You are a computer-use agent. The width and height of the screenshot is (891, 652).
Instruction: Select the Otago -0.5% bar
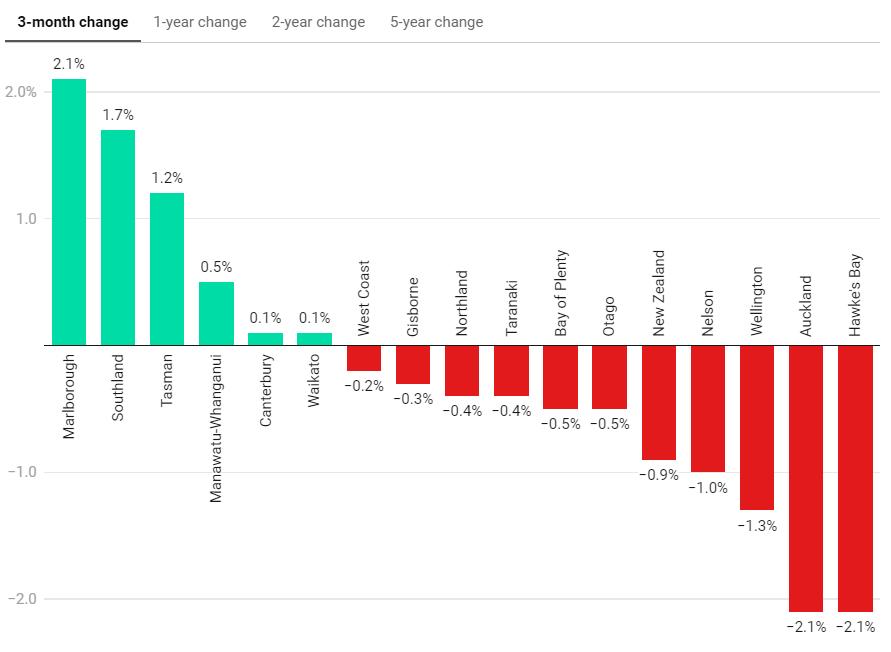tap(609, 377)
